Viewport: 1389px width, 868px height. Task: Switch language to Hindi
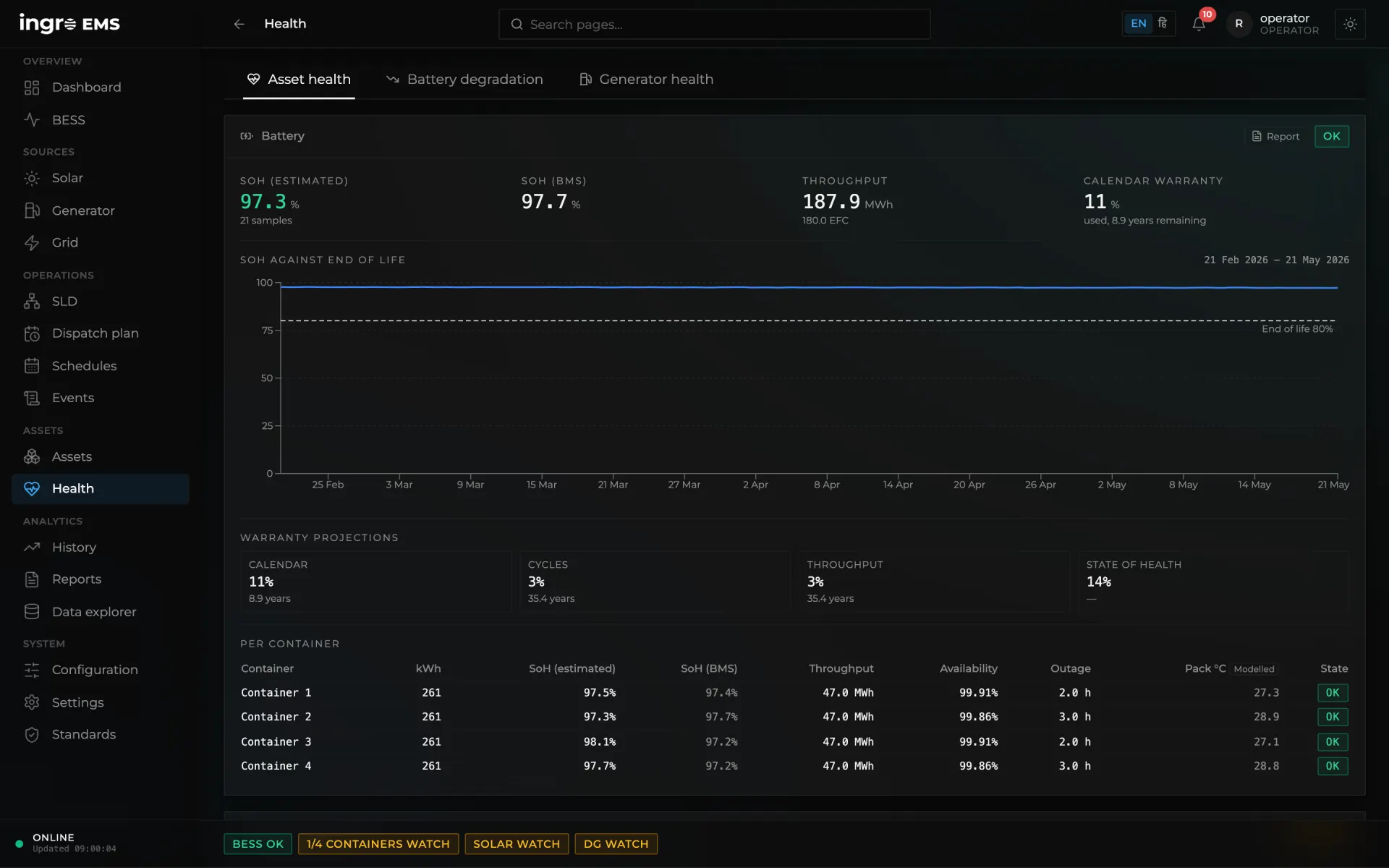click(1163, 23)
